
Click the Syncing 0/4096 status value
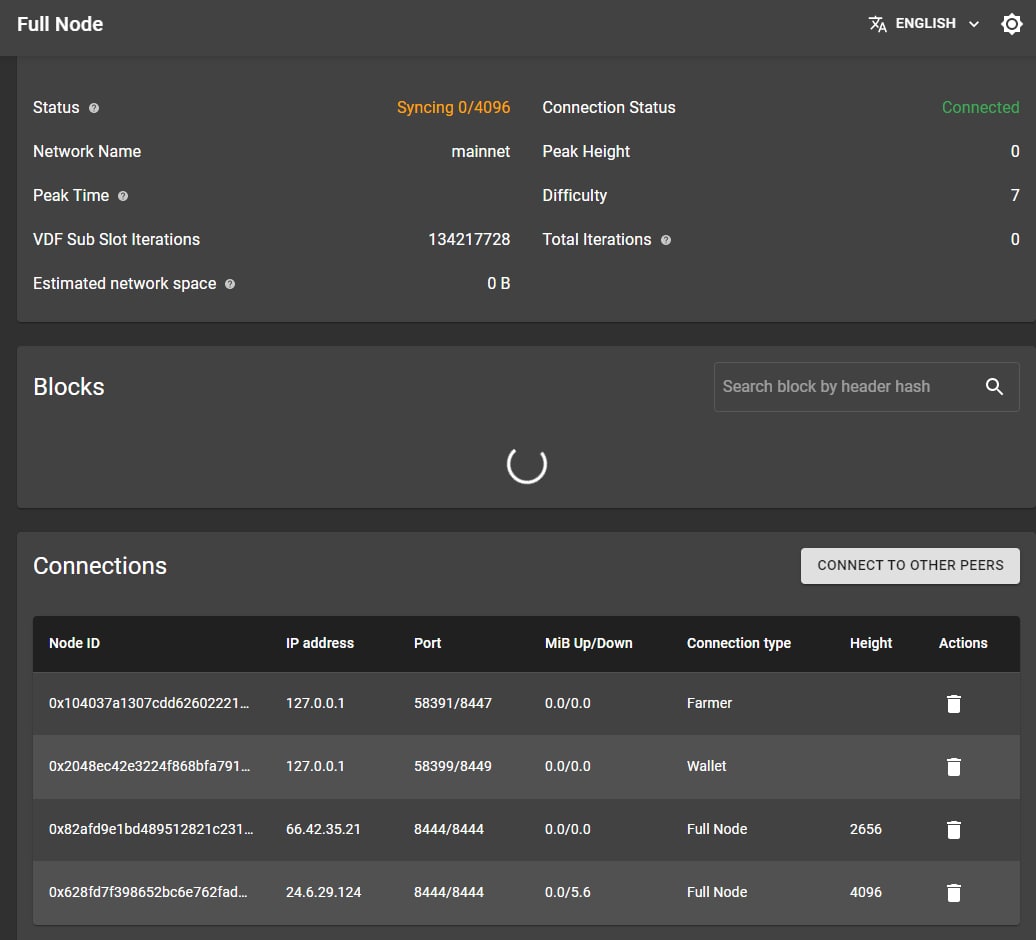click(x=453, y=107)
